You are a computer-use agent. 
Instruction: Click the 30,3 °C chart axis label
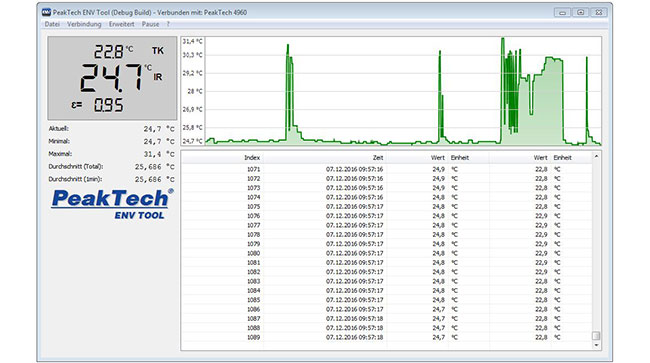(193, 55)
